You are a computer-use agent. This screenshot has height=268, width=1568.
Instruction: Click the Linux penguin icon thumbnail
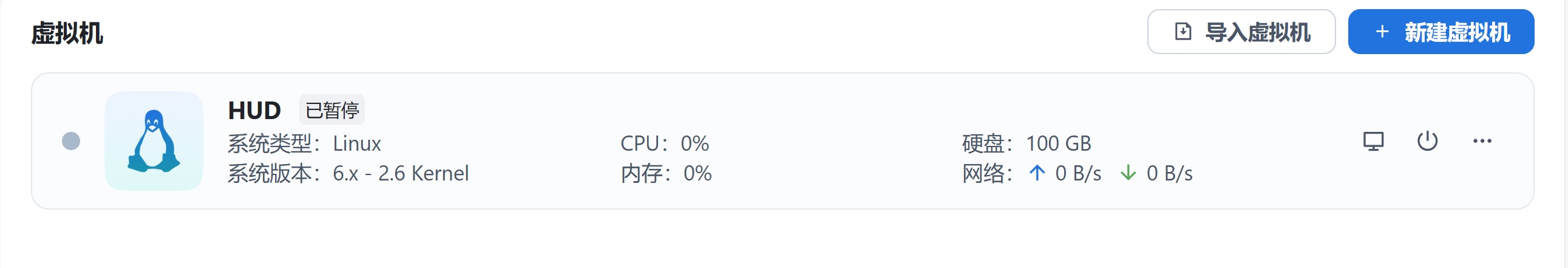(x=154, y=142)
